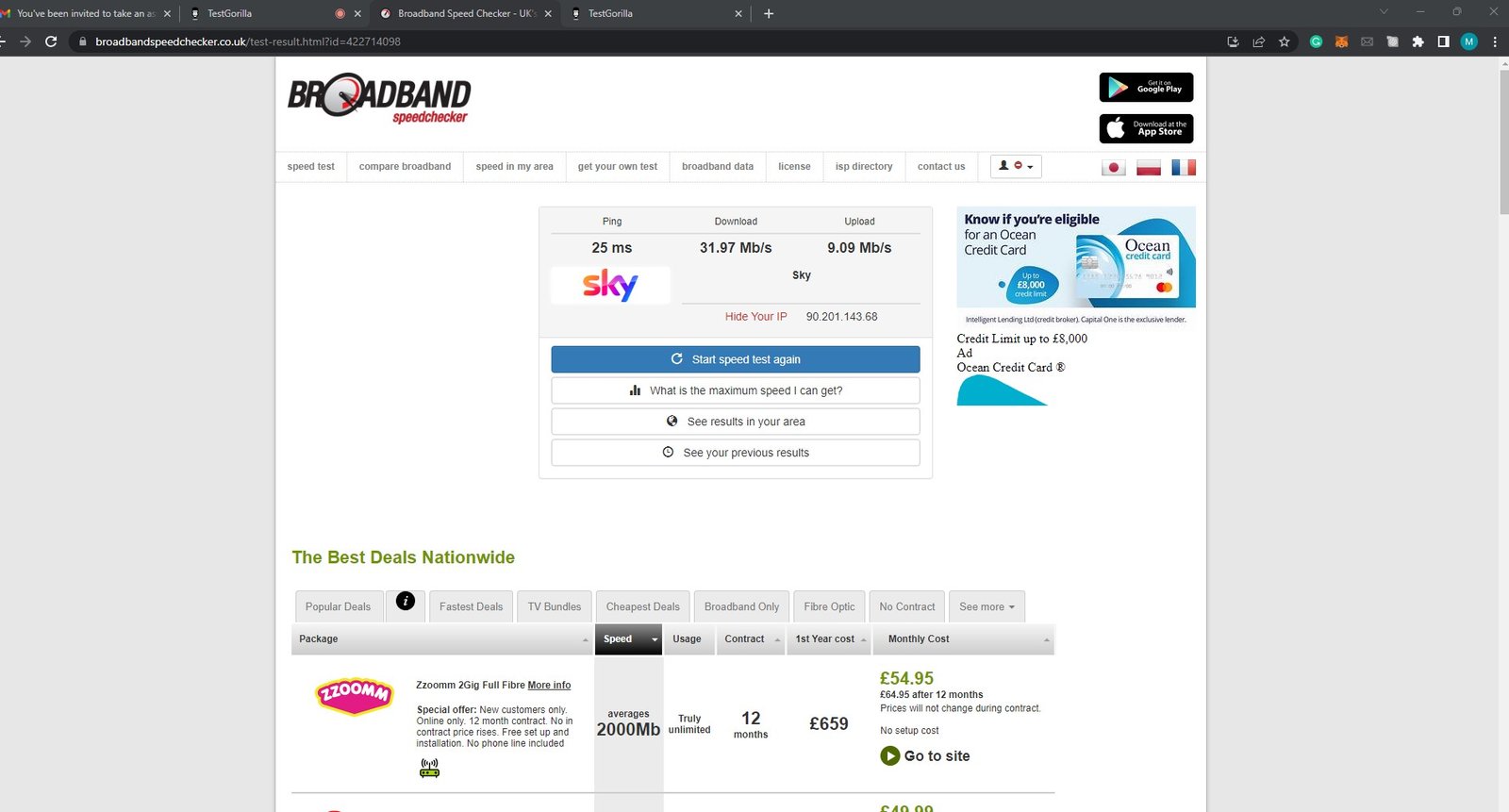The height and width of the screenshot is (812, 1509).
Task: Sort the table by Speed column
Action: tap(628, 639)
